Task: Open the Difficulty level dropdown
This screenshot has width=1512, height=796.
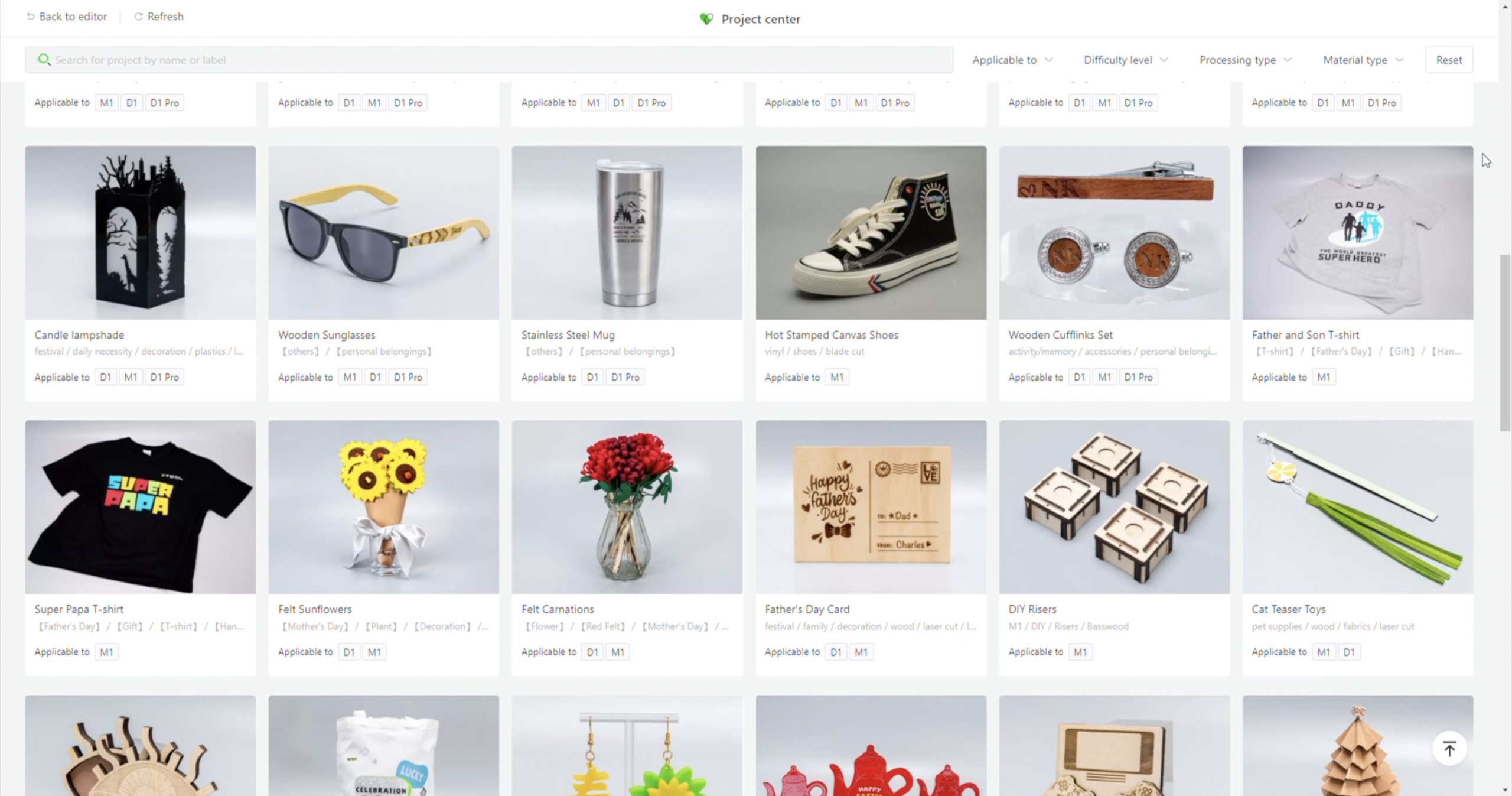Action: [x=1125, y=60]
